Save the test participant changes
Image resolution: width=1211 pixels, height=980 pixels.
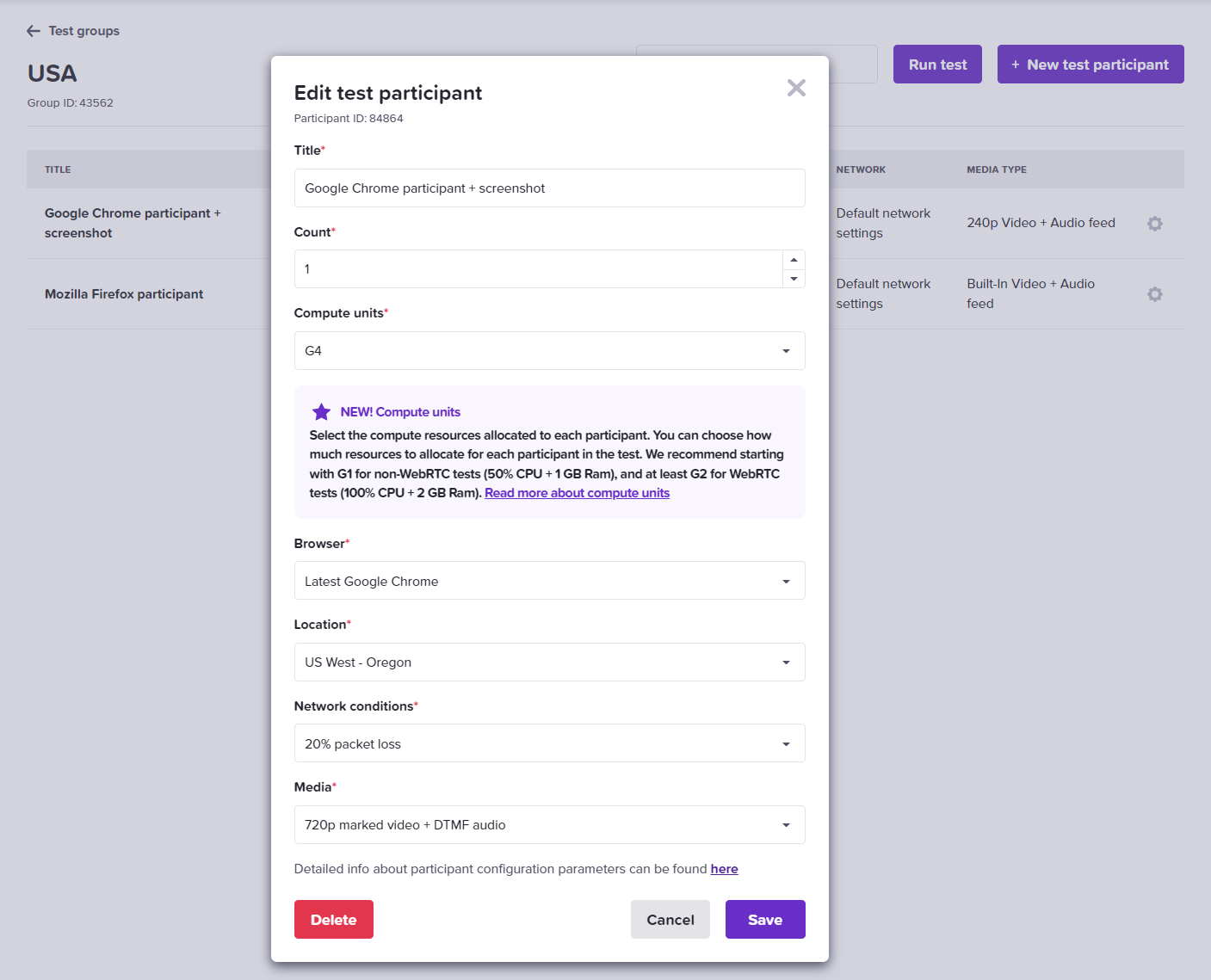click(x=764, y=919)
